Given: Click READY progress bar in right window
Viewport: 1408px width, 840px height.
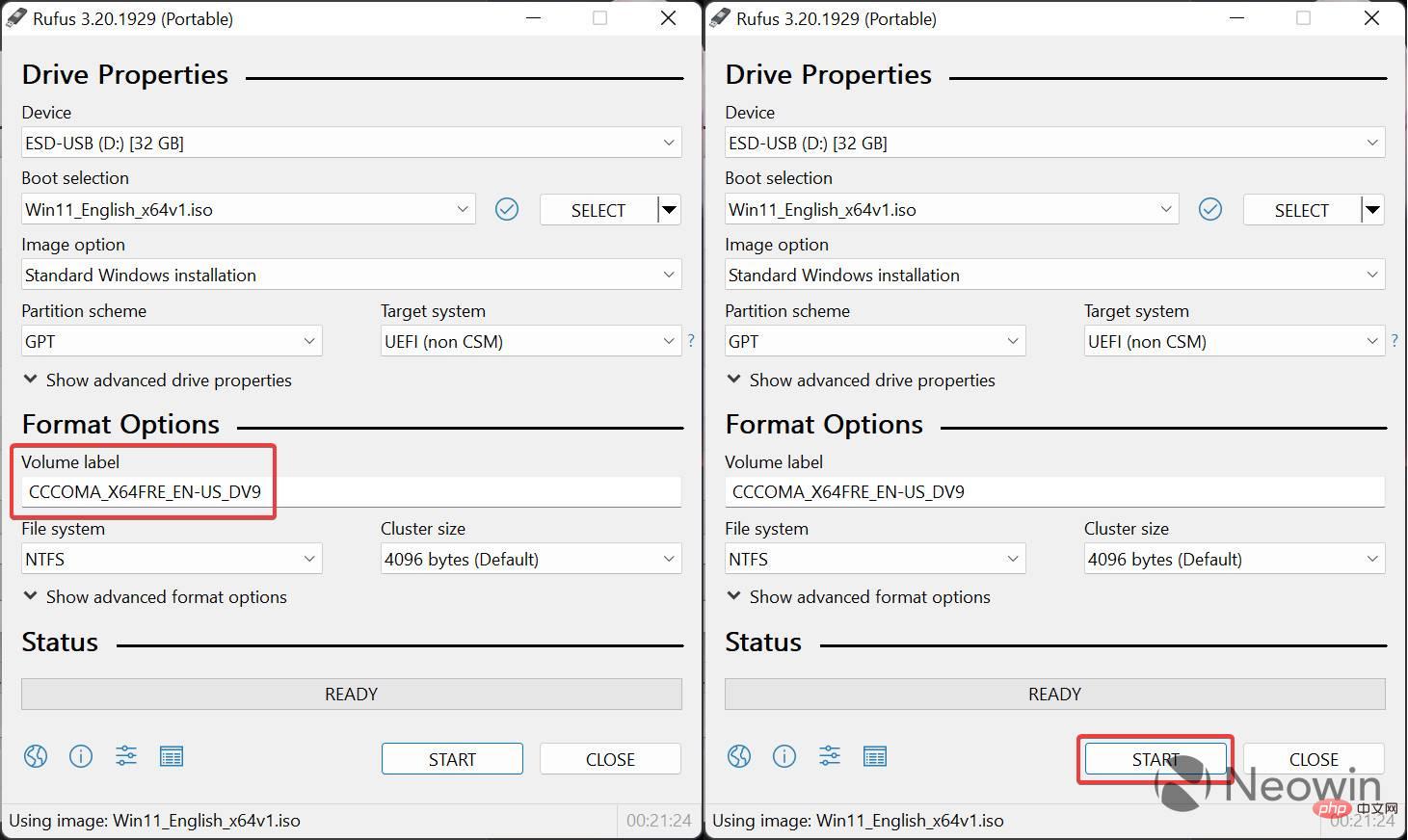Looking at the screenshot, I should click(1055, 694).
